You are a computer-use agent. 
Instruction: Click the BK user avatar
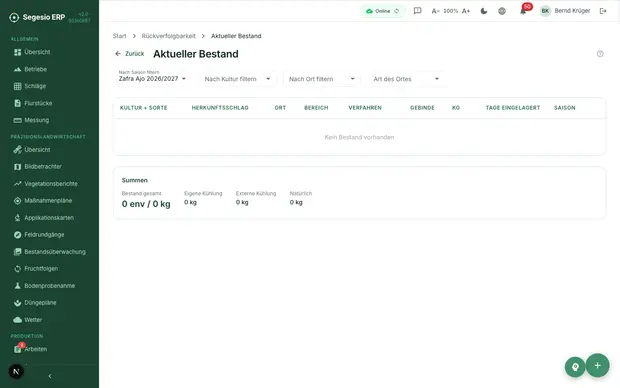coord(545,11)
